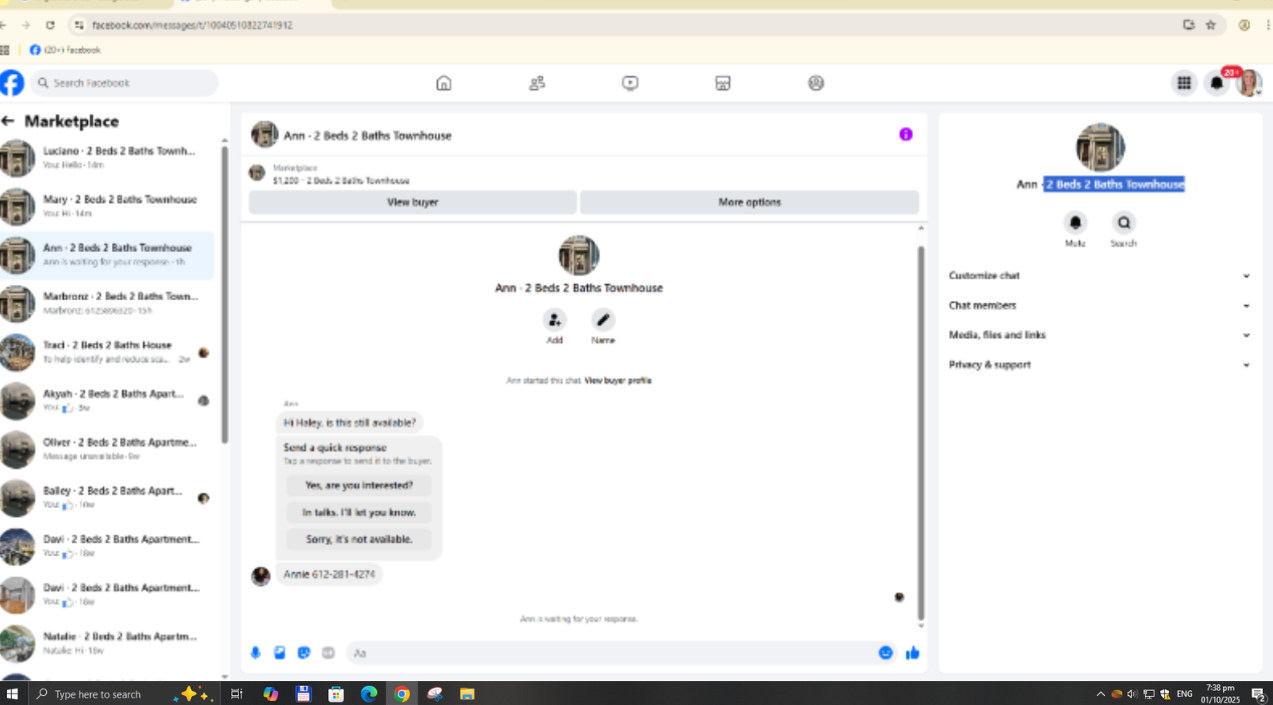1273x705 pixels.
Task: Open File Explorer from the taskbar
Action: coord(467,694)
